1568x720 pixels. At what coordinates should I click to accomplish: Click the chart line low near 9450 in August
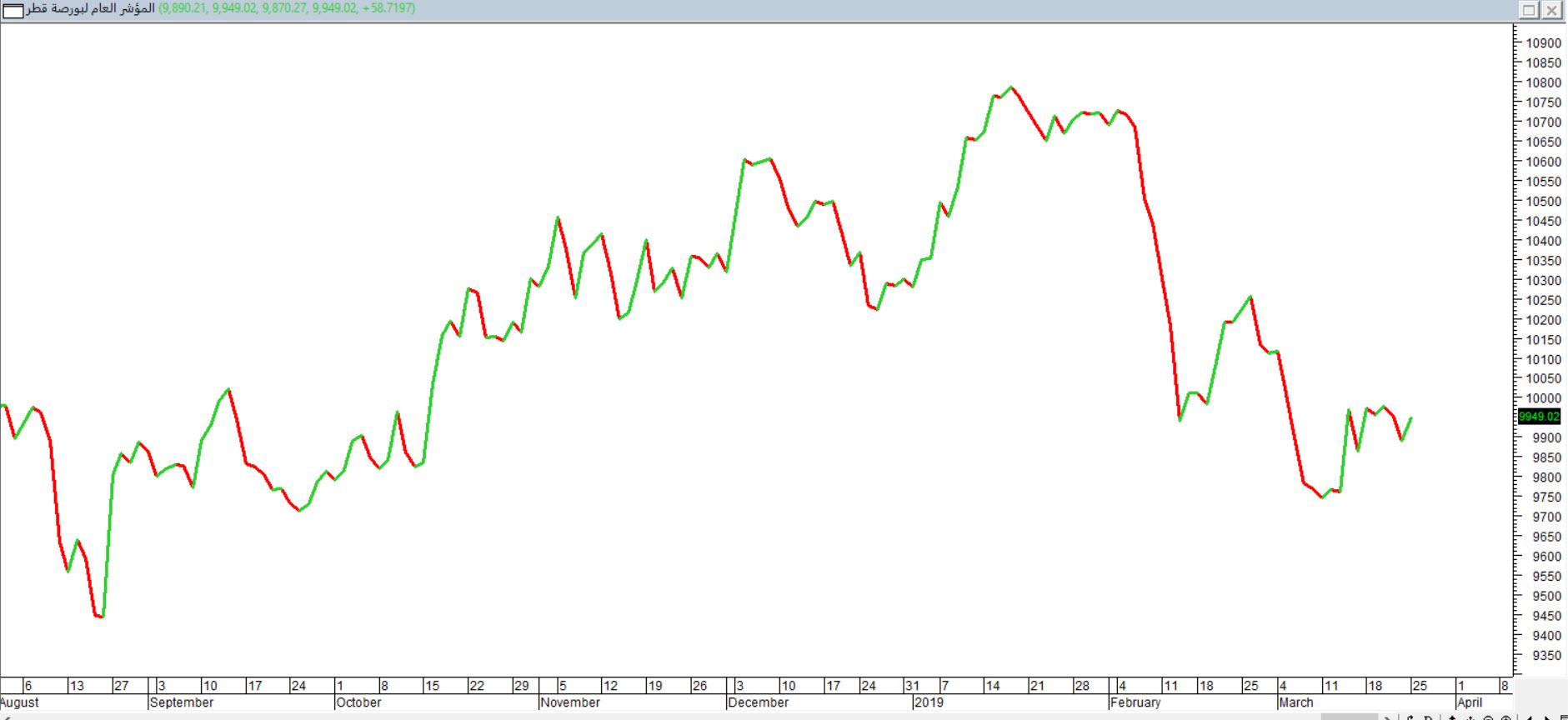(x=100, y=617)
